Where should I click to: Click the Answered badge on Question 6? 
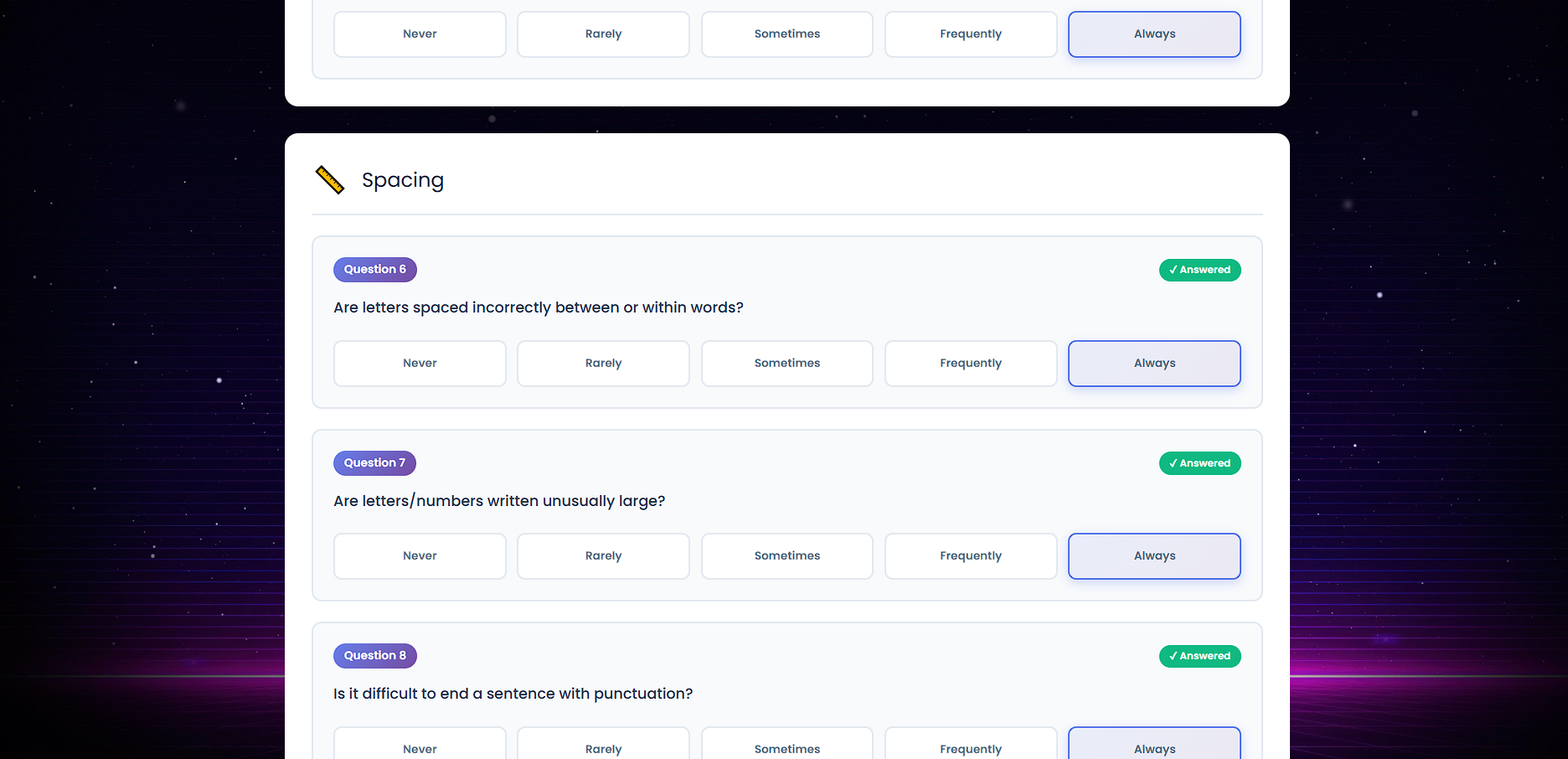[1199, 270]
